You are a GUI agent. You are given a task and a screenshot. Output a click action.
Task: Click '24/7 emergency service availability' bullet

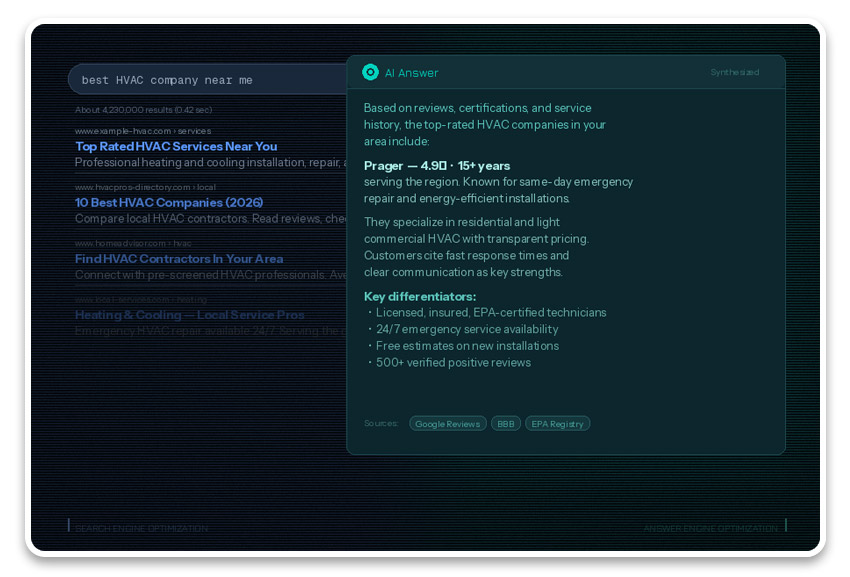[467, 329]
